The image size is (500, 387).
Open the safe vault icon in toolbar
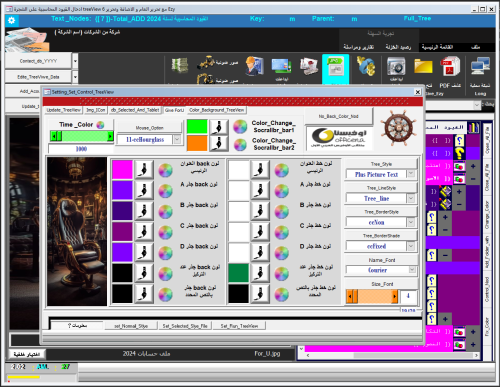pos(396,66)
